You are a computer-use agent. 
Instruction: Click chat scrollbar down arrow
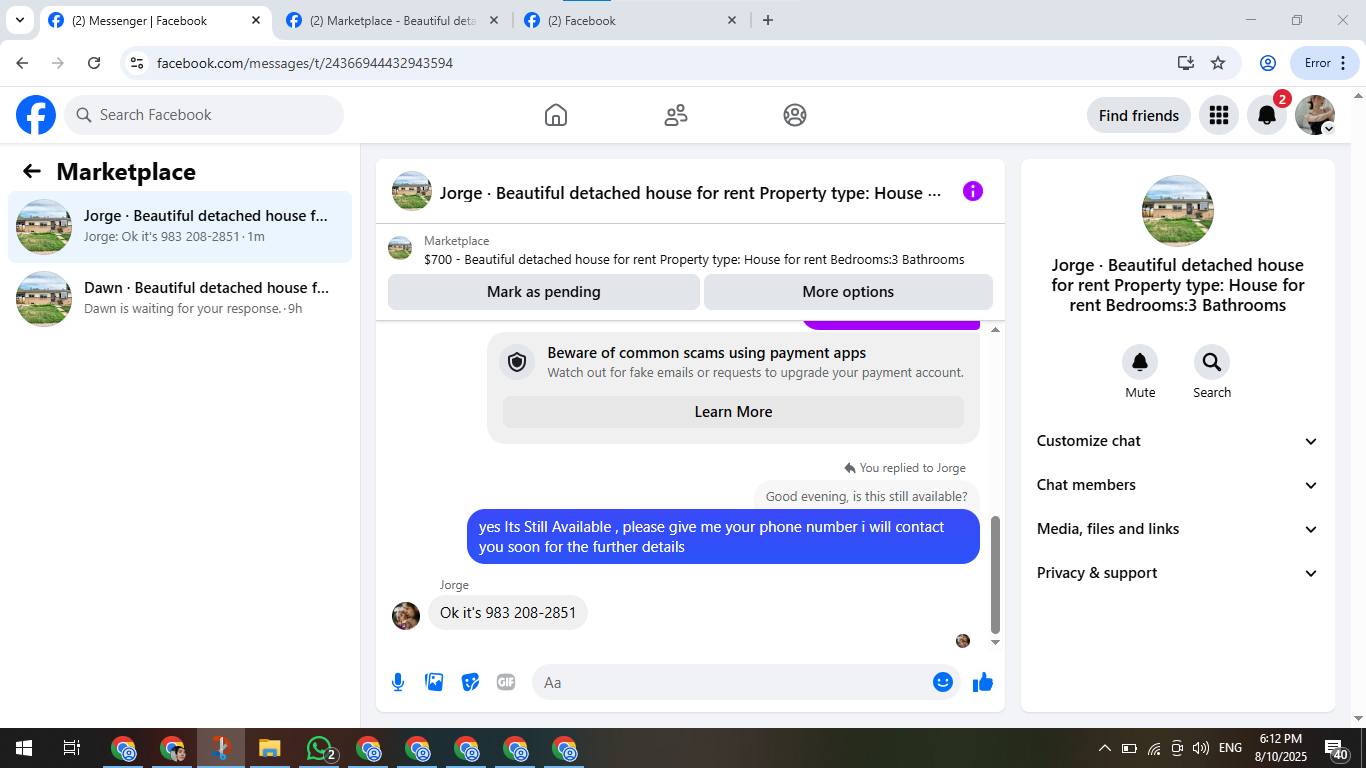pos(995,642)
